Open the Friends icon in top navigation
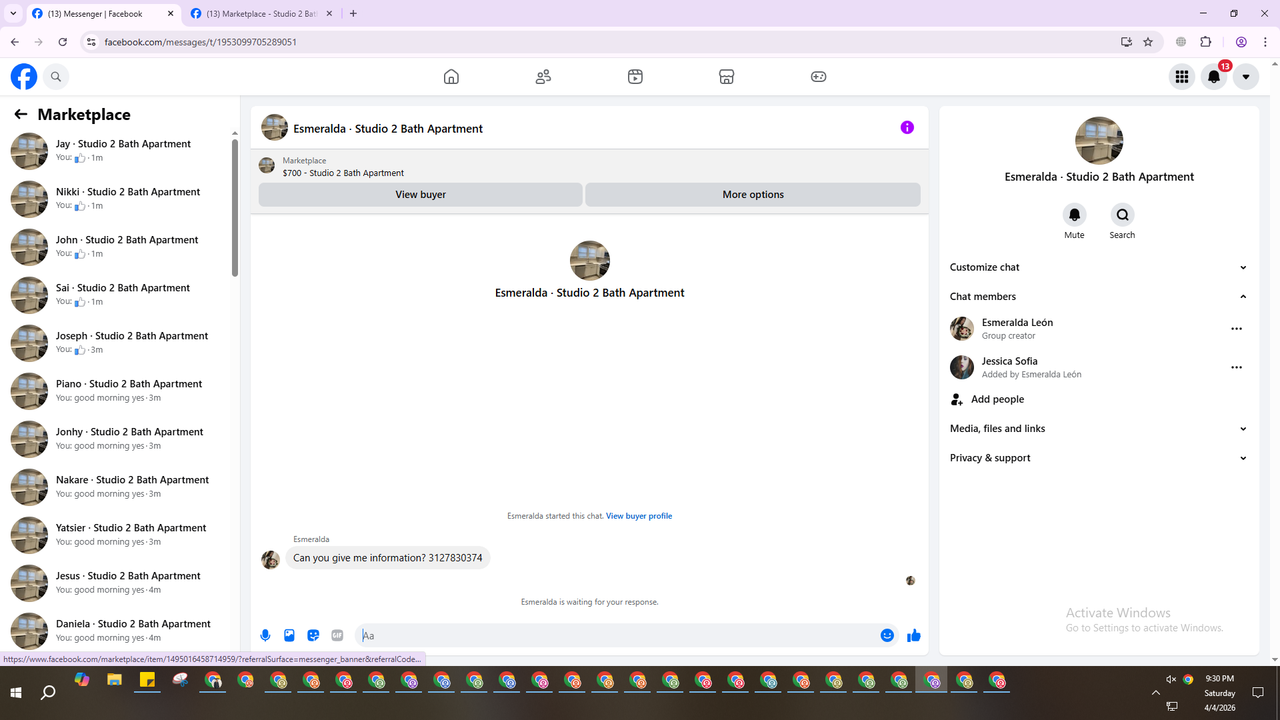Screen dimensions: 1280x720 tap(543, 77)
